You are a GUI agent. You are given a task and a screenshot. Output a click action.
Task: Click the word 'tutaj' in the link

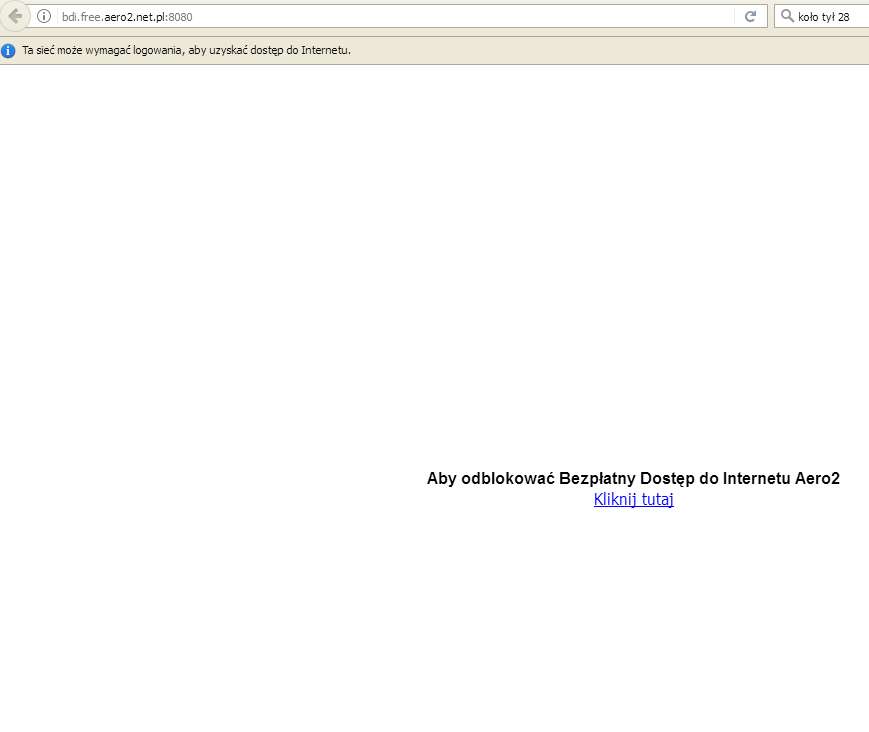coord(656,500)
